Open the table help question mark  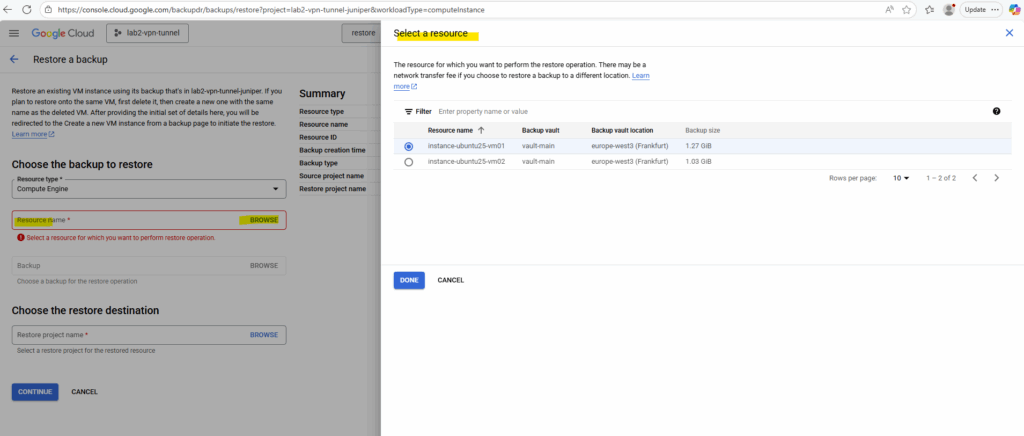(997, 112)
